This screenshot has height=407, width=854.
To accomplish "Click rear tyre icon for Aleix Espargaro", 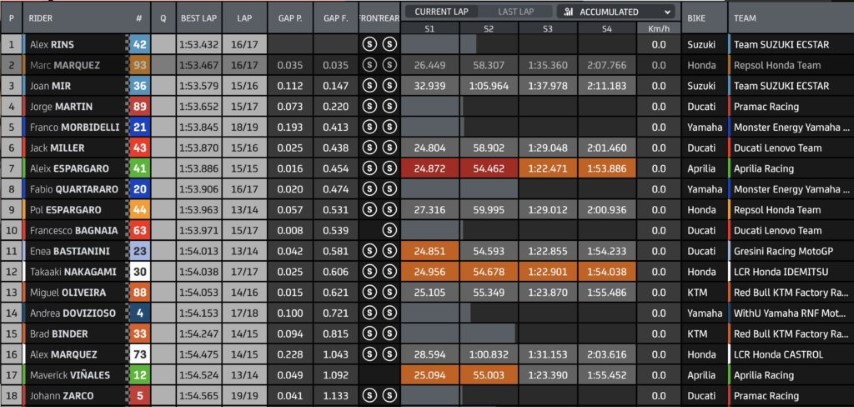I will tap(389, 169).
